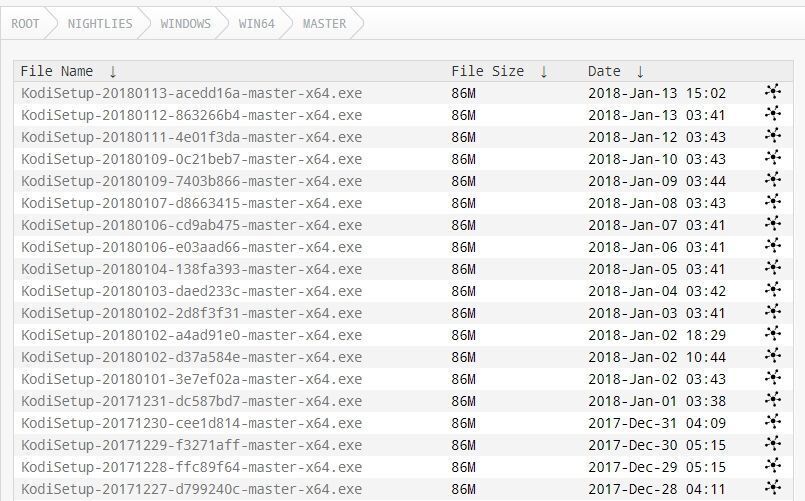Open WINDOWS breadcrumb level
Viewport: 805px width, 501px height.
(186, 23)
